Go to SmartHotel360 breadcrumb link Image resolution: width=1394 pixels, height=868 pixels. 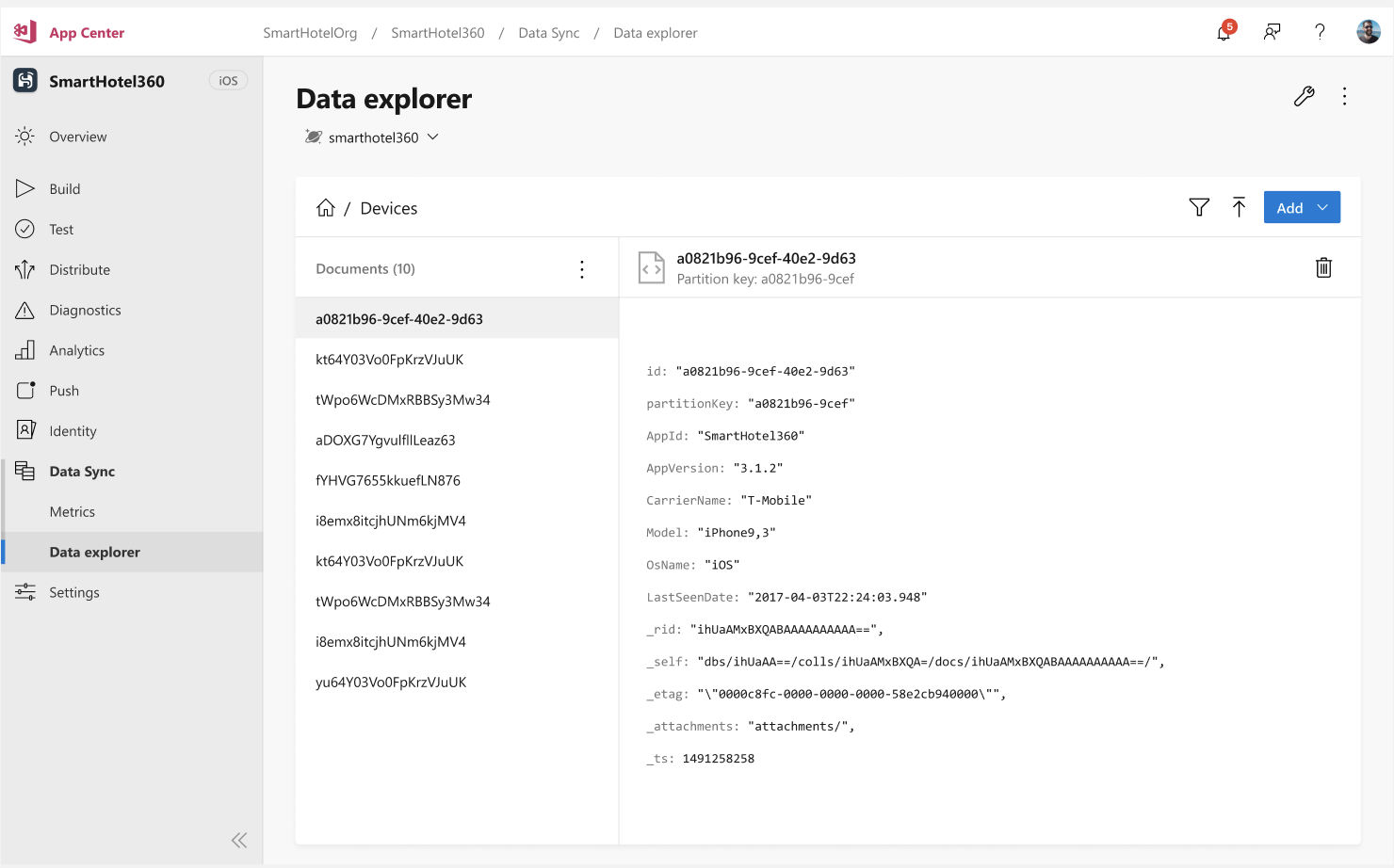click(x=438, y=33)
